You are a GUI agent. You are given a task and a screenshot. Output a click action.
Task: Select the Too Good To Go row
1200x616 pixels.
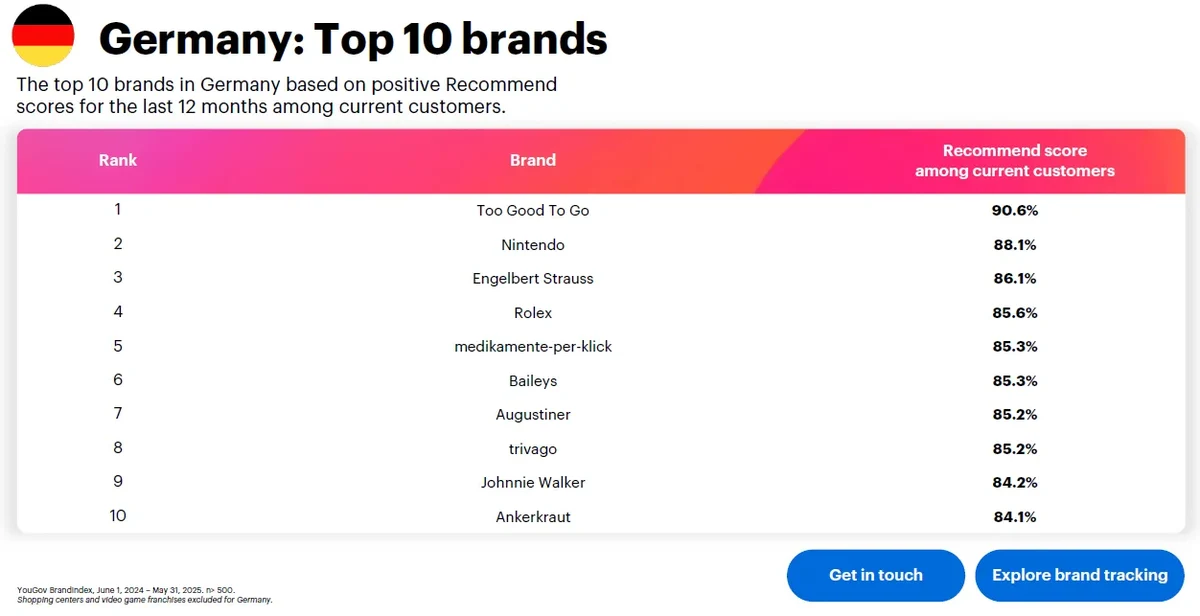600,211
